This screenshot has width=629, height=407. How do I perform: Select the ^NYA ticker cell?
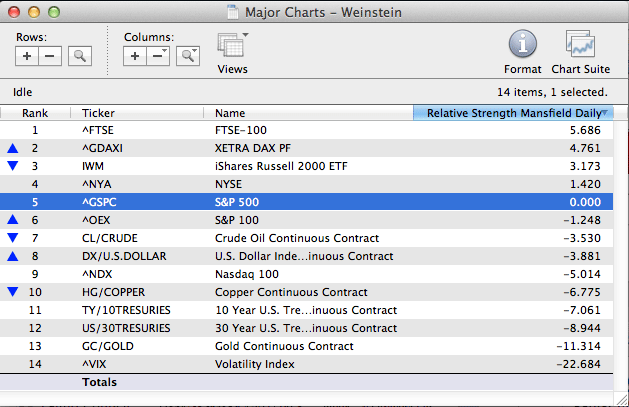click(x=97, y=184)
